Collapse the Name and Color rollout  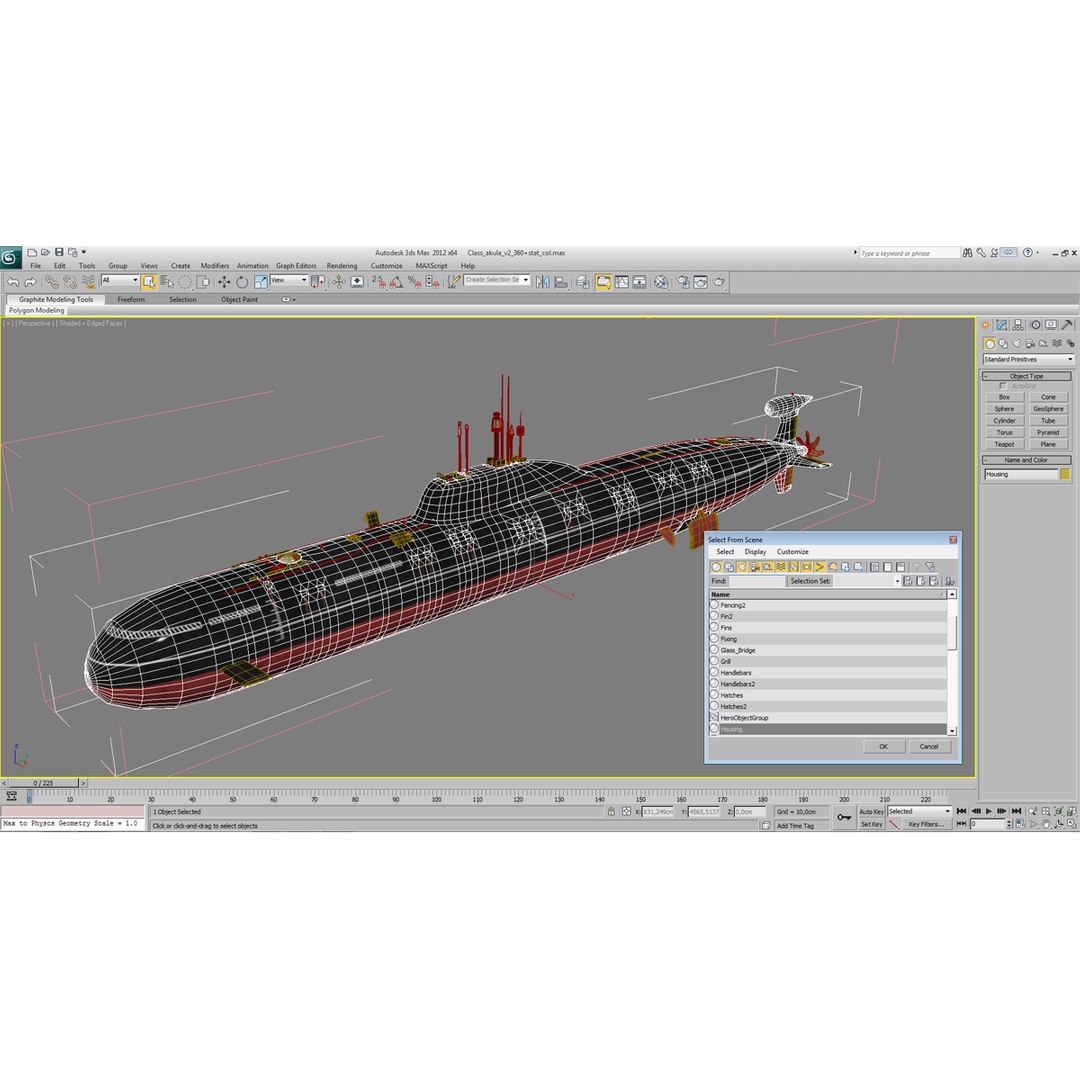click(1026, 460)
